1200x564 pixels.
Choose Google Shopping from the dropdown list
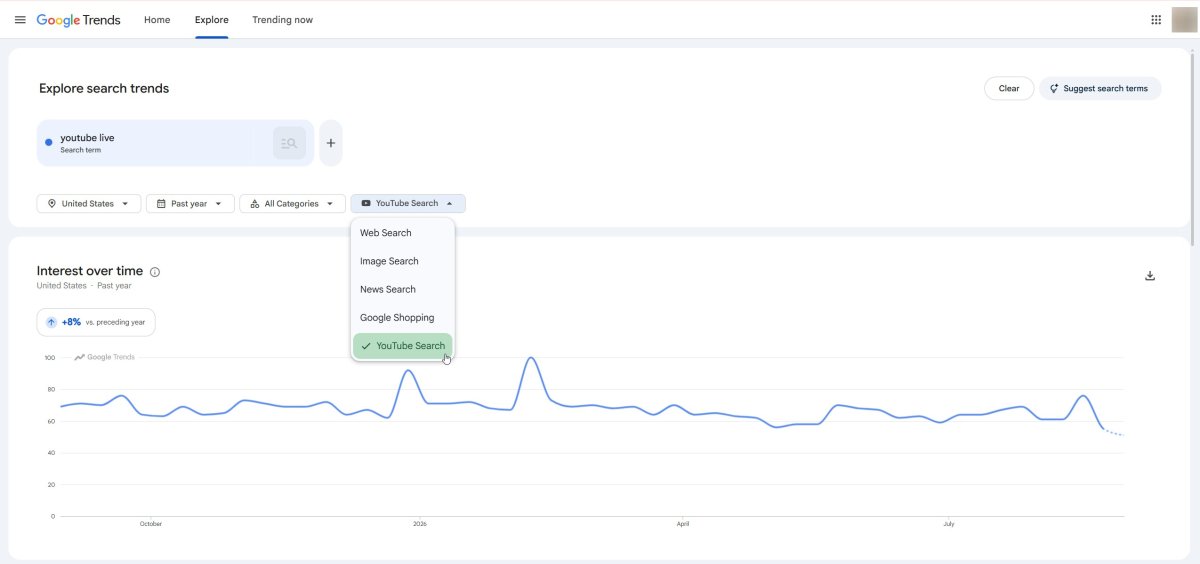point(403,318)
